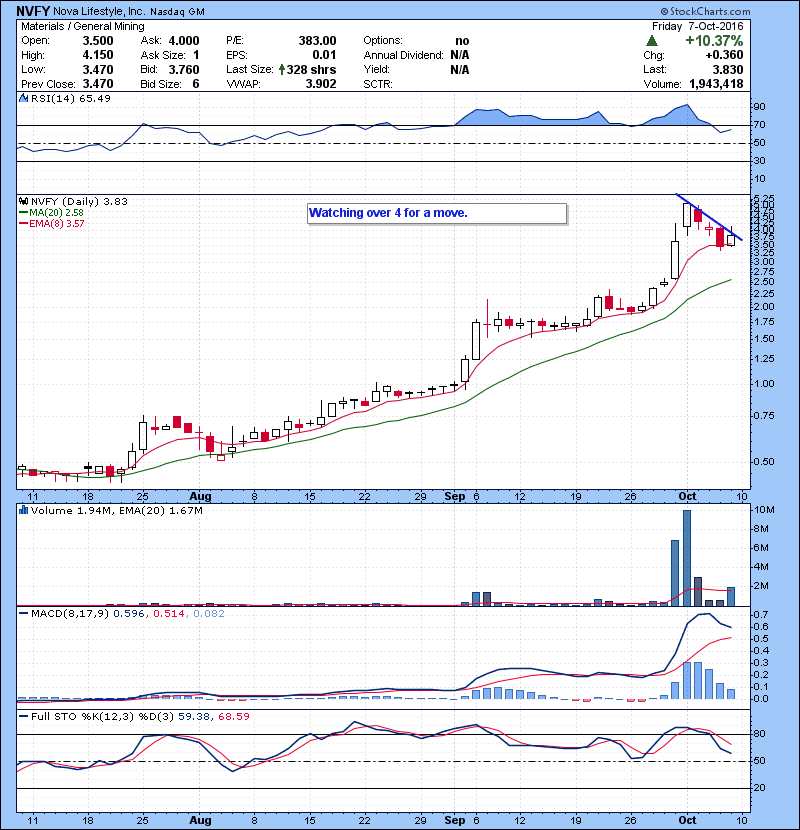800x830 pixels.
Task: Select the percent change +10.37%
Action: tap(714, 41)
